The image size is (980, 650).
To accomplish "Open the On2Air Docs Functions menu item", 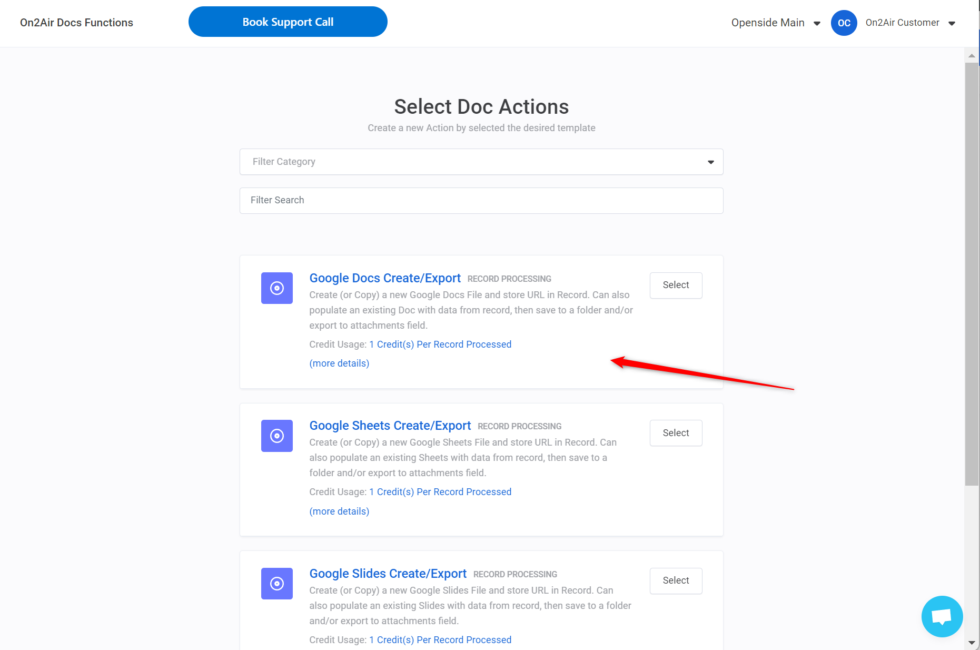I will click(76, 21).
